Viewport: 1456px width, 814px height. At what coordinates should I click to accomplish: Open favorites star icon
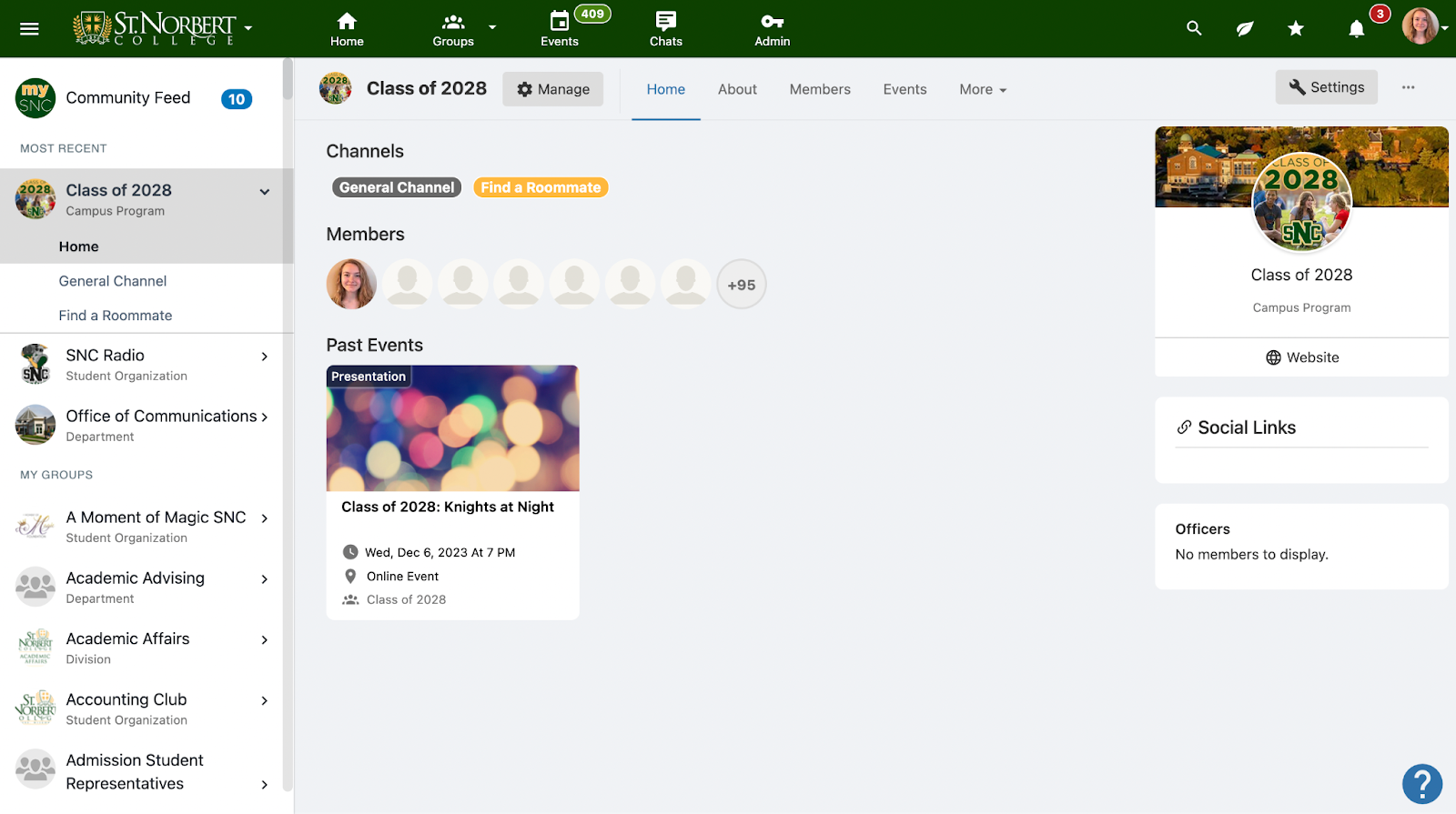pyautogui.click(x=1296, y=28)
